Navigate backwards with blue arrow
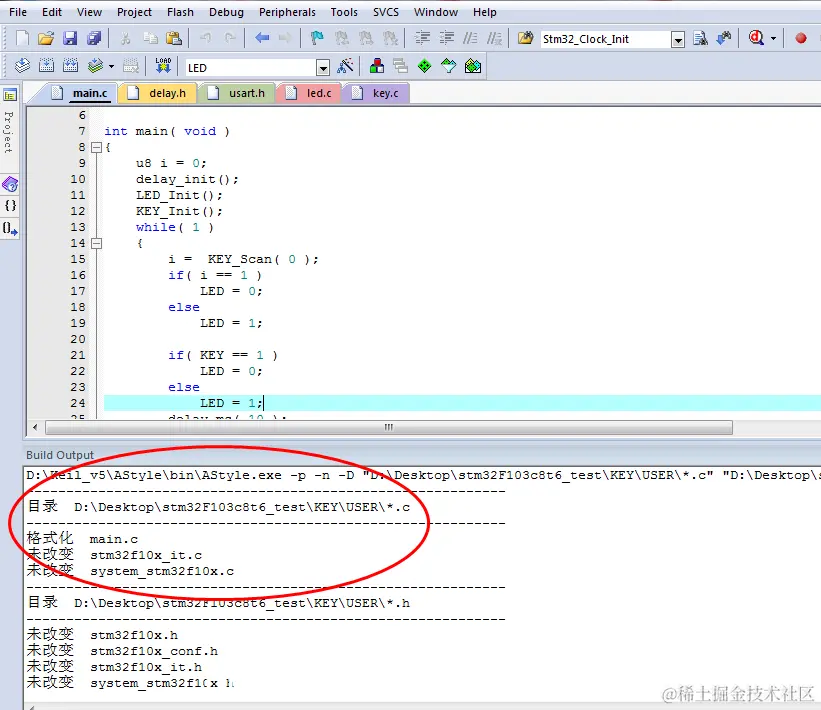Image resolution: width=821 pixels, height=710 pixels. 262,38
